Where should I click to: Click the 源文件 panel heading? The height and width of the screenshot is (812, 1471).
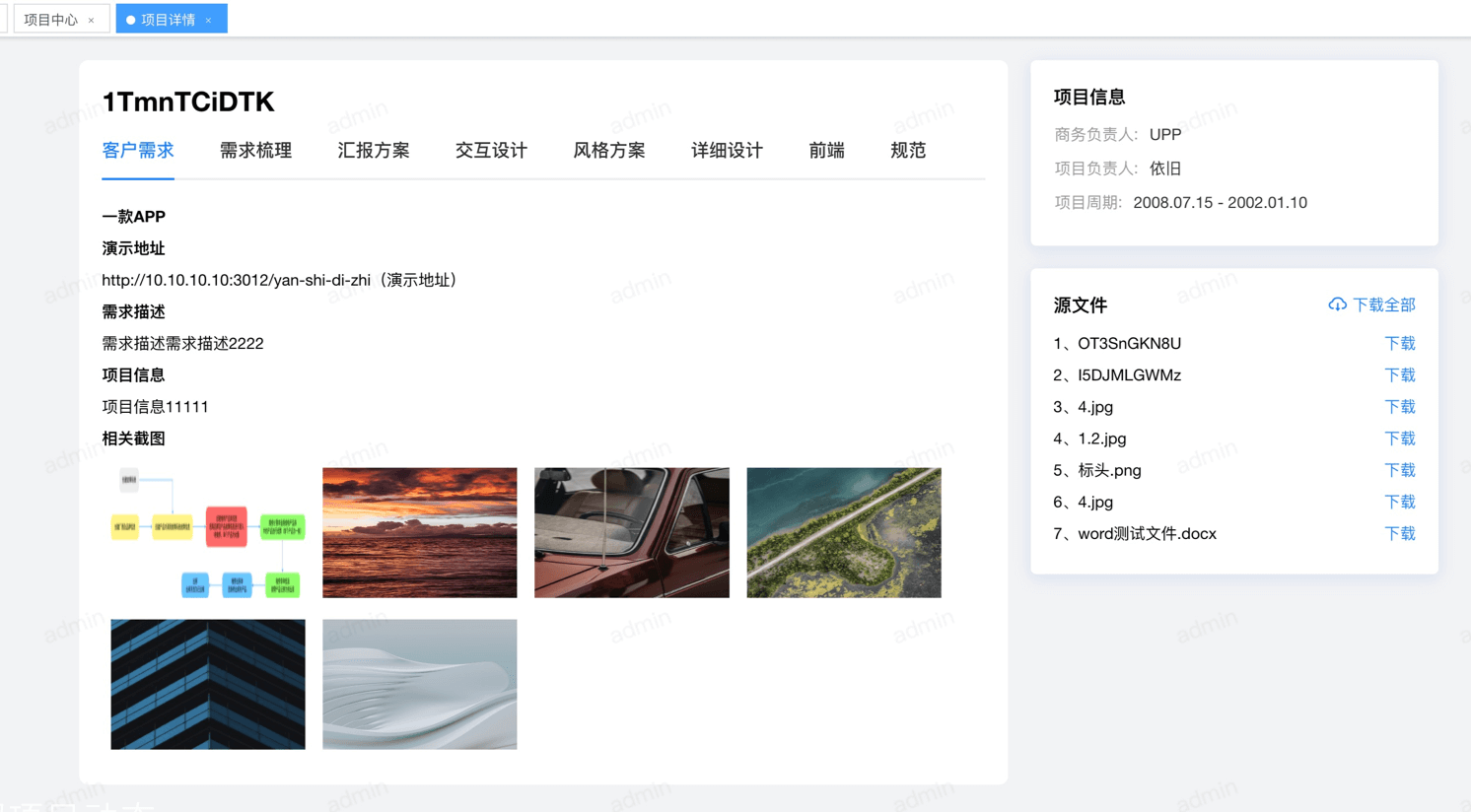1081,304
